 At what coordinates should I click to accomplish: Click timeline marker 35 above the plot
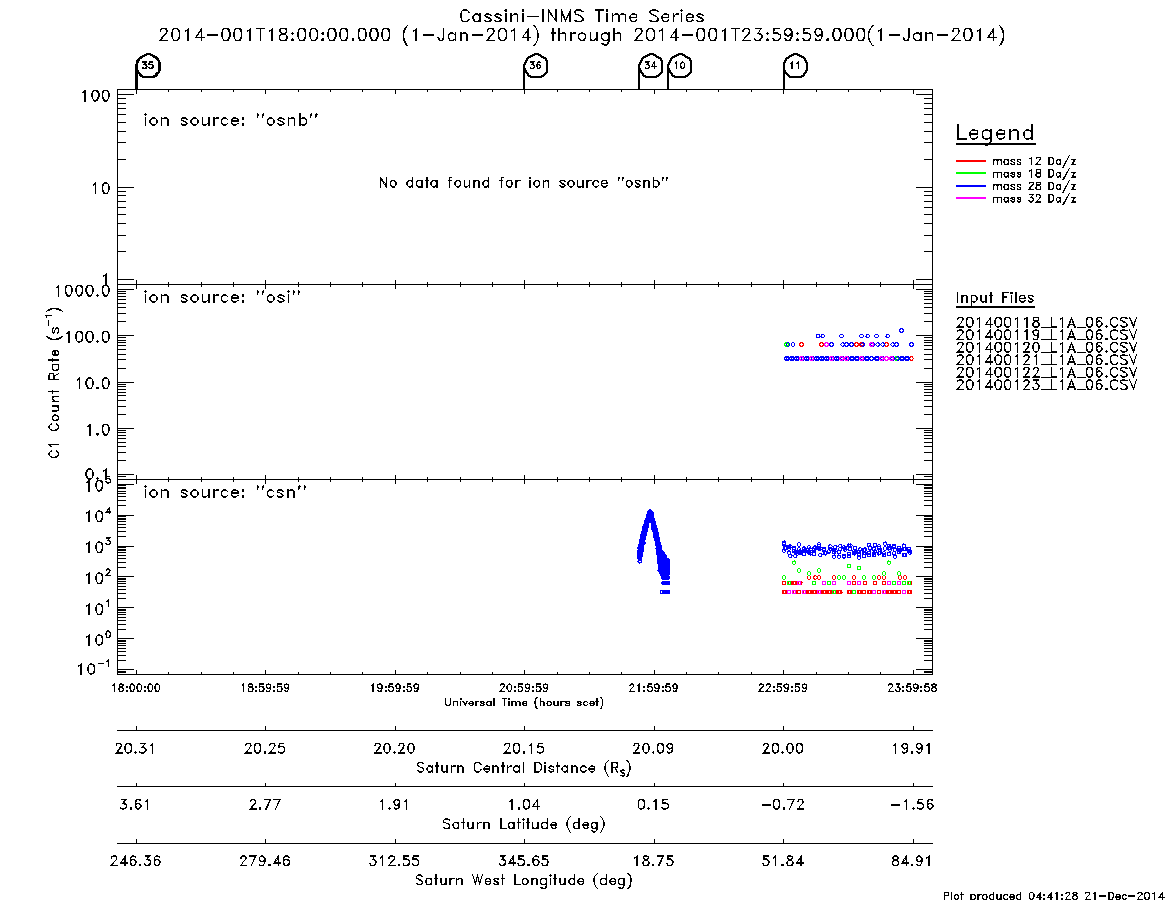pos(148,65)
